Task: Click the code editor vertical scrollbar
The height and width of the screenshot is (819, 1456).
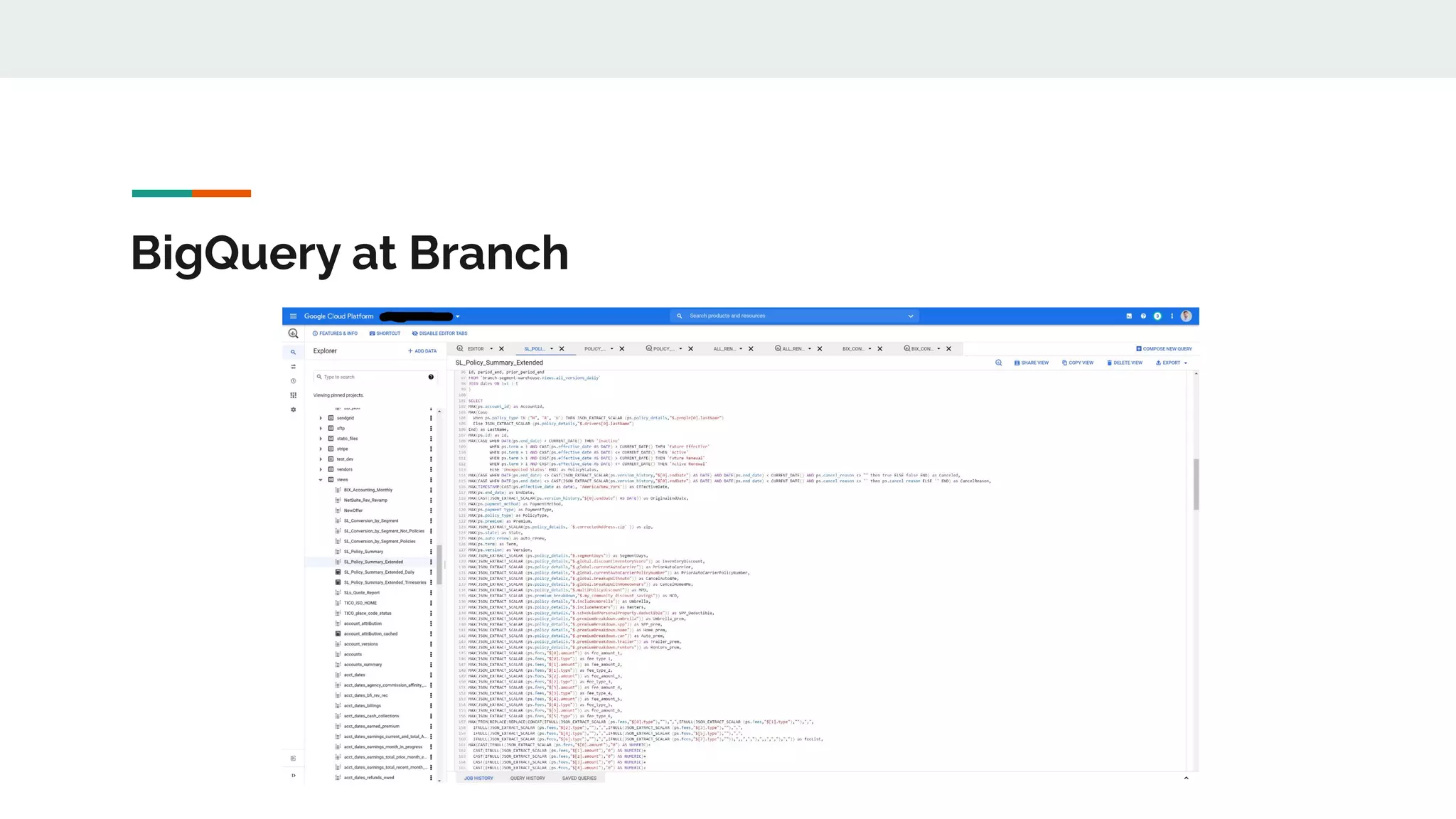Action: 1196,484
